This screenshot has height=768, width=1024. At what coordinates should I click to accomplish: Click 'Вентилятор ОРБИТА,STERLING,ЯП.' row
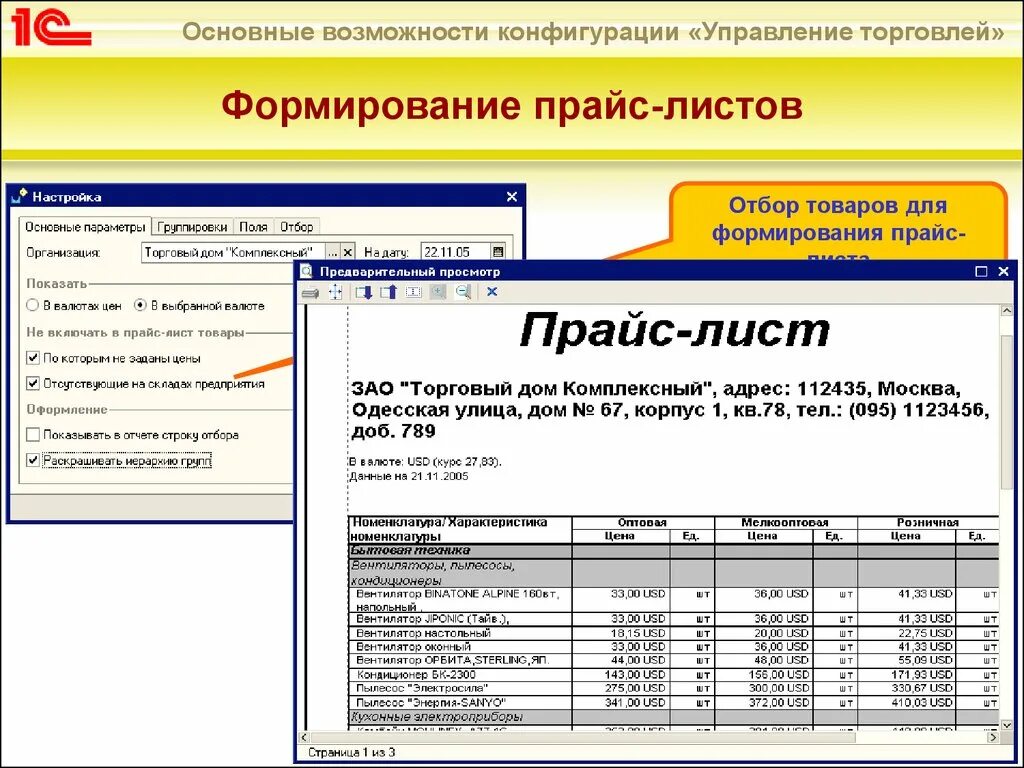tap(673, 660)
